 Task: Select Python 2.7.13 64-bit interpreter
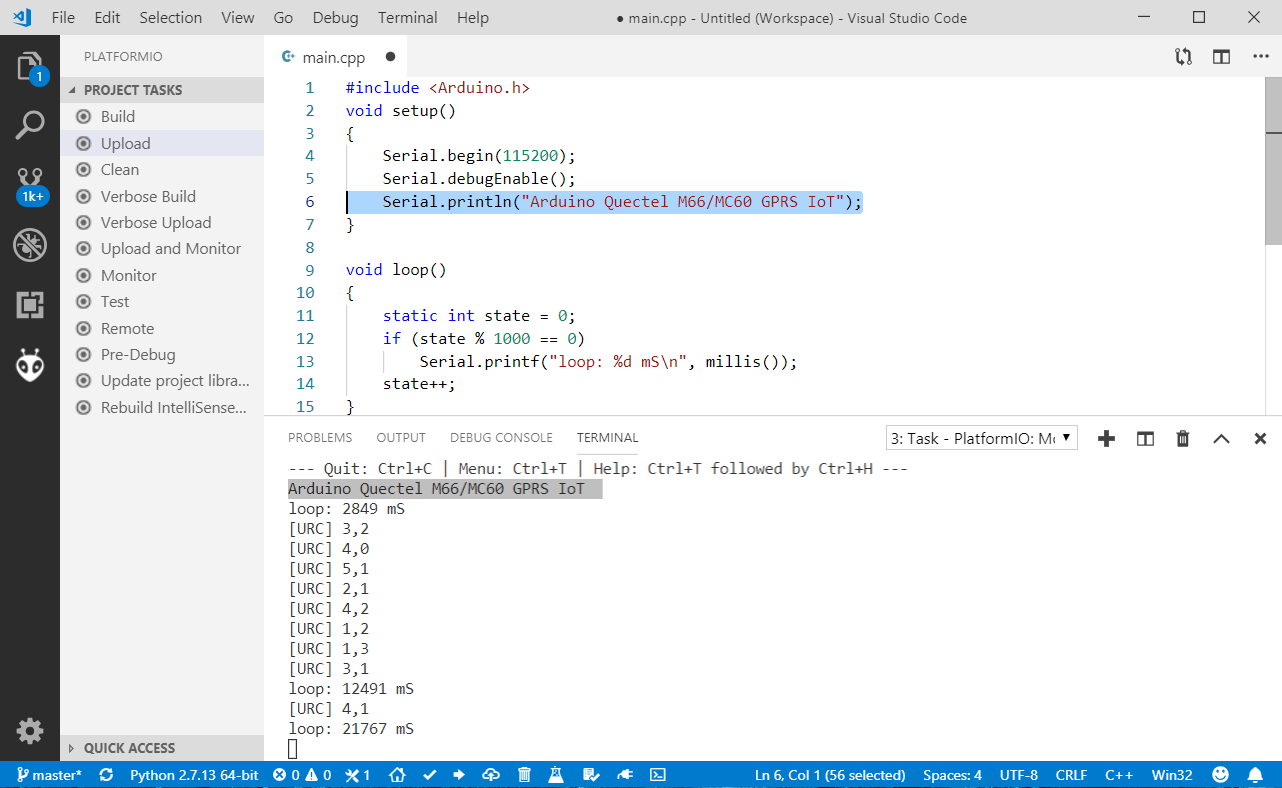194,775
